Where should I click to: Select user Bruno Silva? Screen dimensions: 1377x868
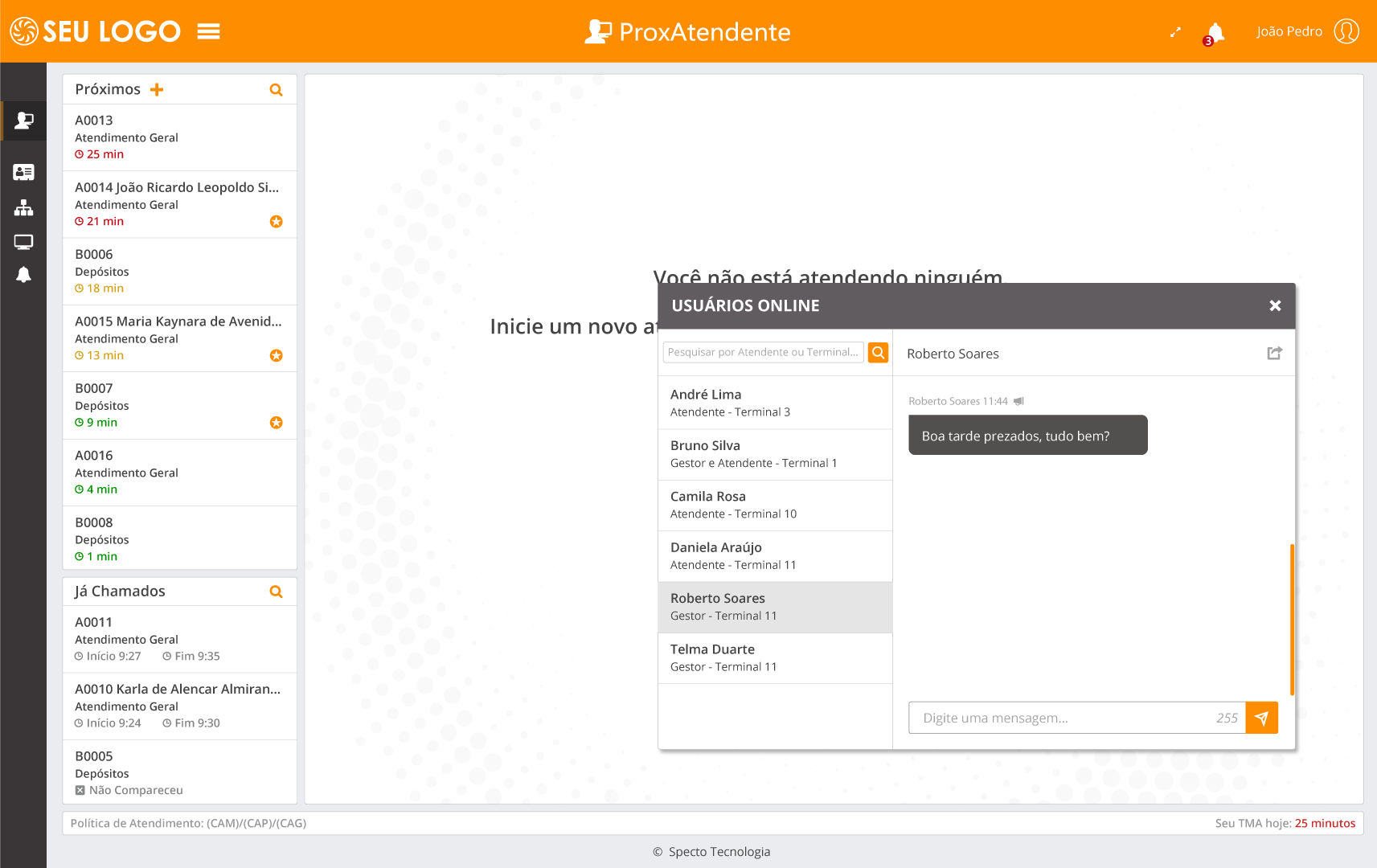click(775, 454)
